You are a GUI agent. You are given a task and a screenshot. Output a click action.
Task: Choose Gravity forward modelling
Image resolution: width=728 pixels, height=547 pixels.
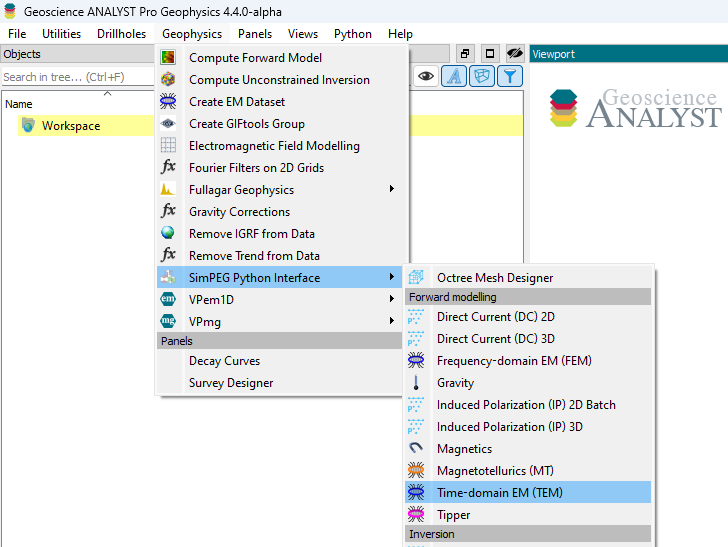pos(455,383)
